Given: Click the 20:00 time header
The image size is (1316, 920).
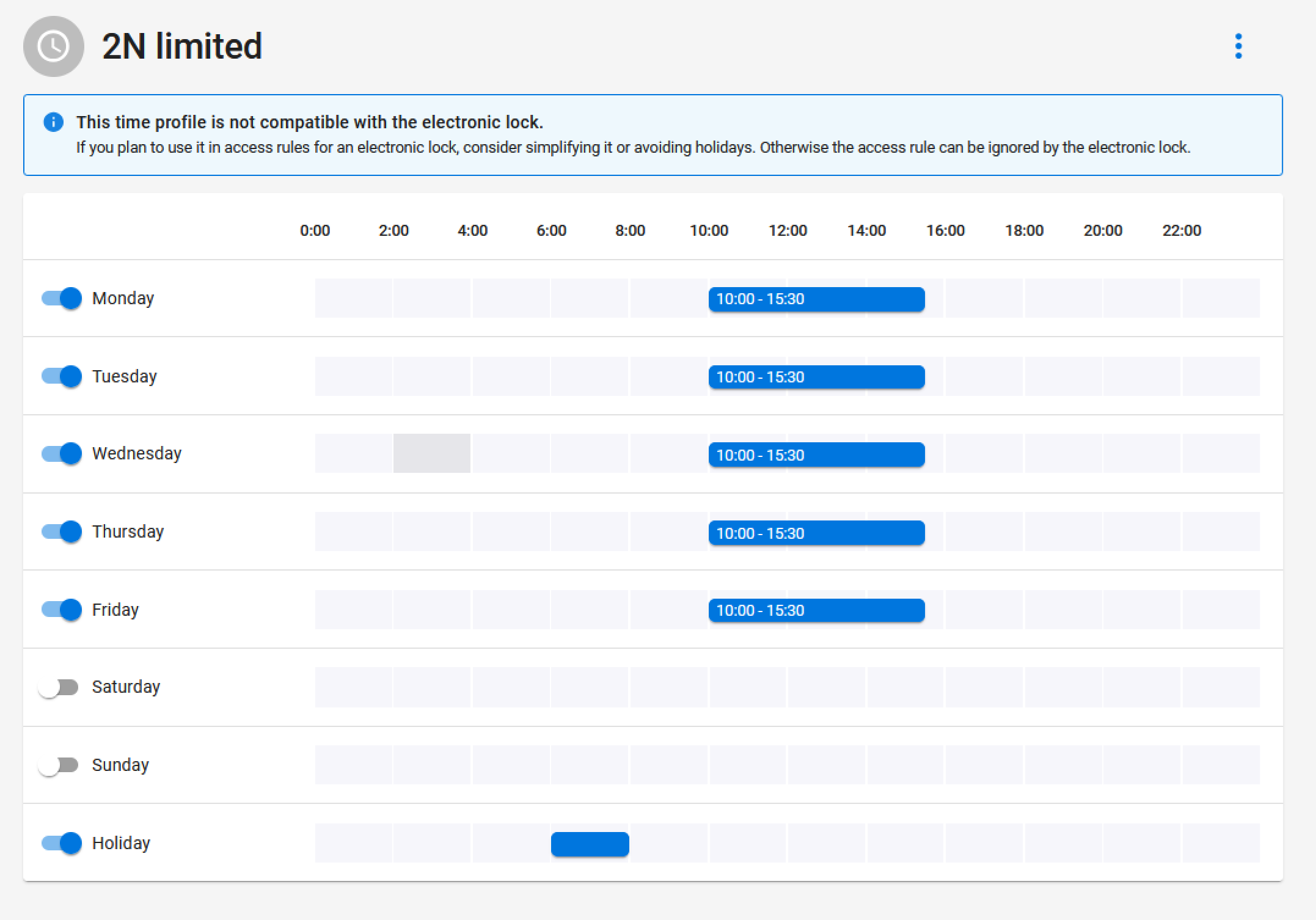Looking at the screenshot, I should coord(1103,230).
